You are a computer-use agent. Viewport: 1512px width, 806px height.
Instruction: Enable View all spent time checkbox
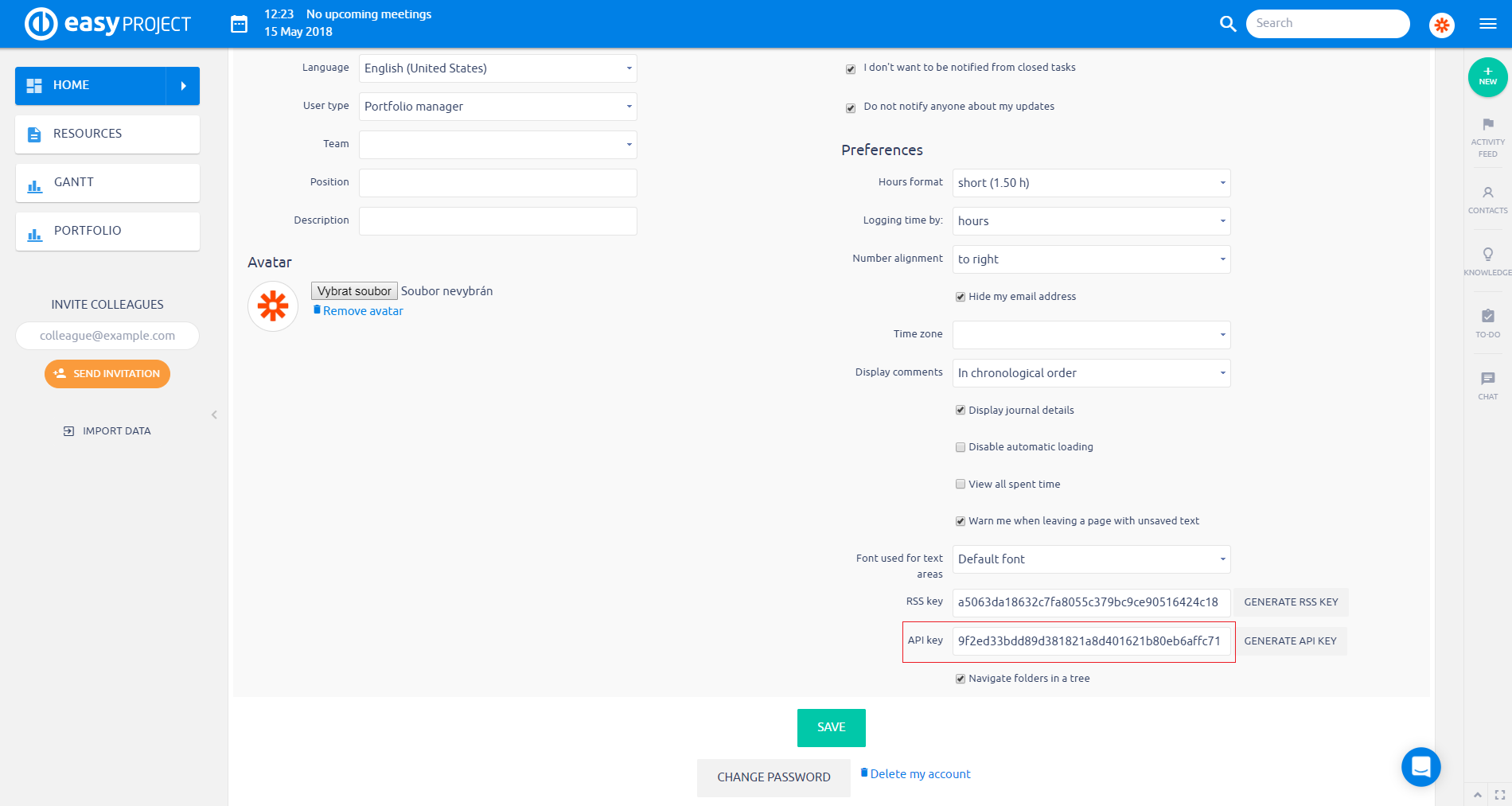pyautogui.click(x=961, y=485)
